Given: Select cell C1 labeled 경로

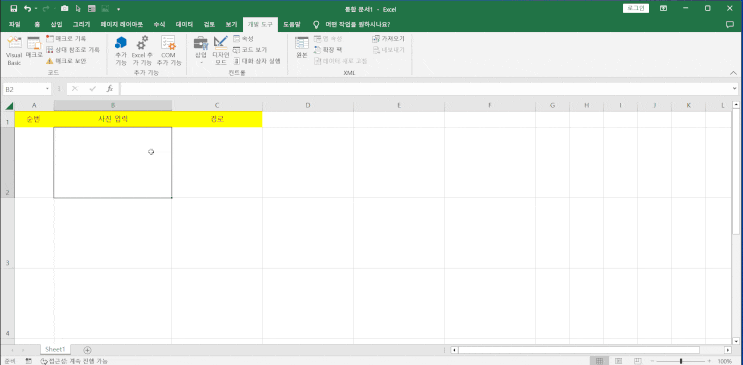Looking at the screenshot, I should click(217, 119).
